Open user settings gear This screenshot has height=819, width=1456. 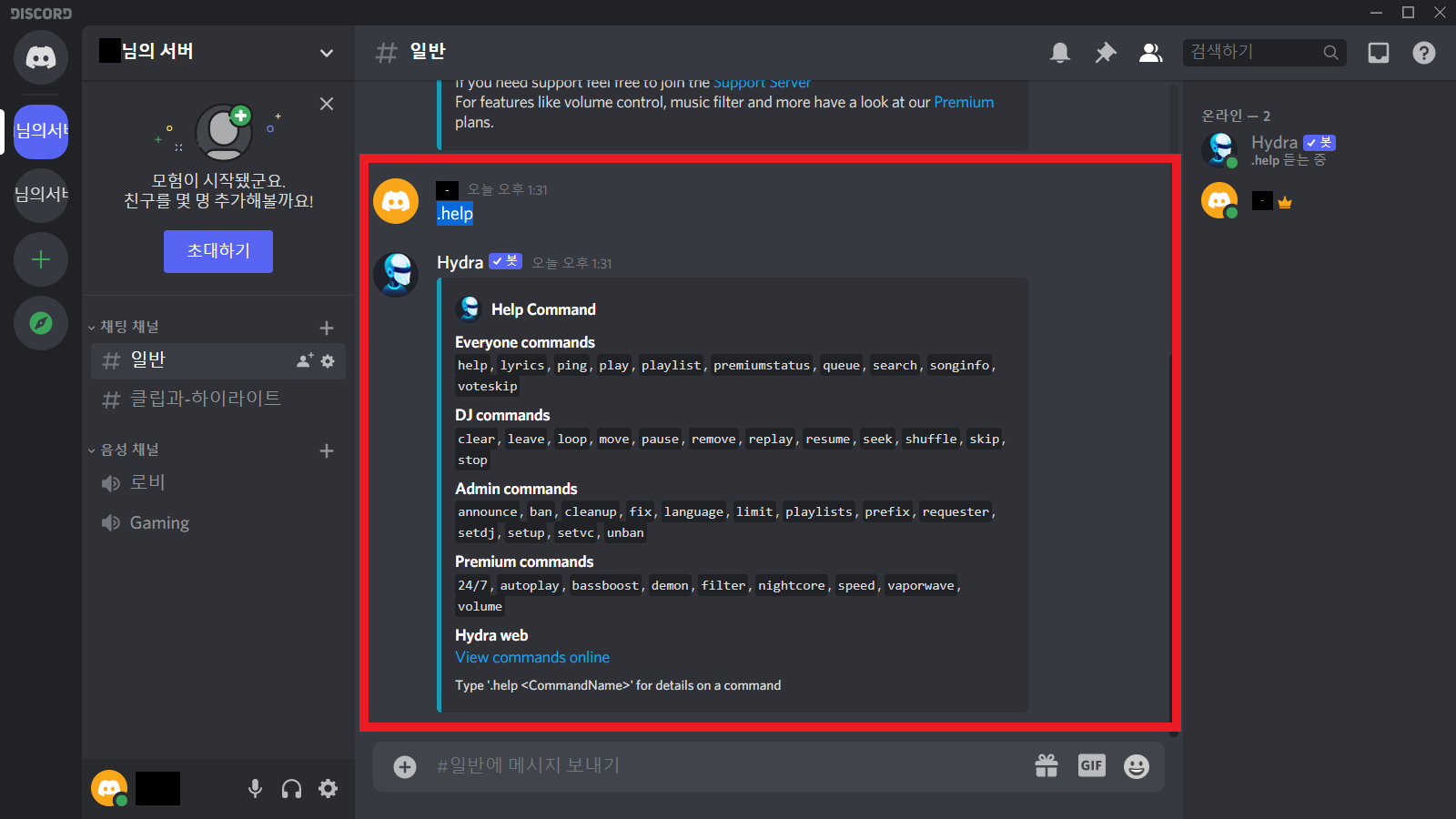point(329,789)
